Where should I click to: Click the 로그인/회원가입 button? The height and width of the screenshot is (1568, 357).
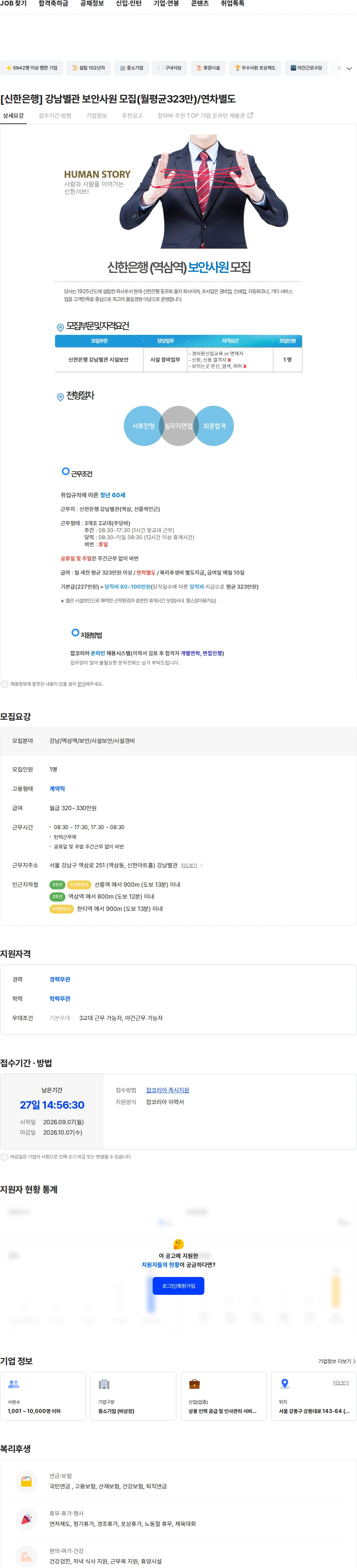(178, 1286)
